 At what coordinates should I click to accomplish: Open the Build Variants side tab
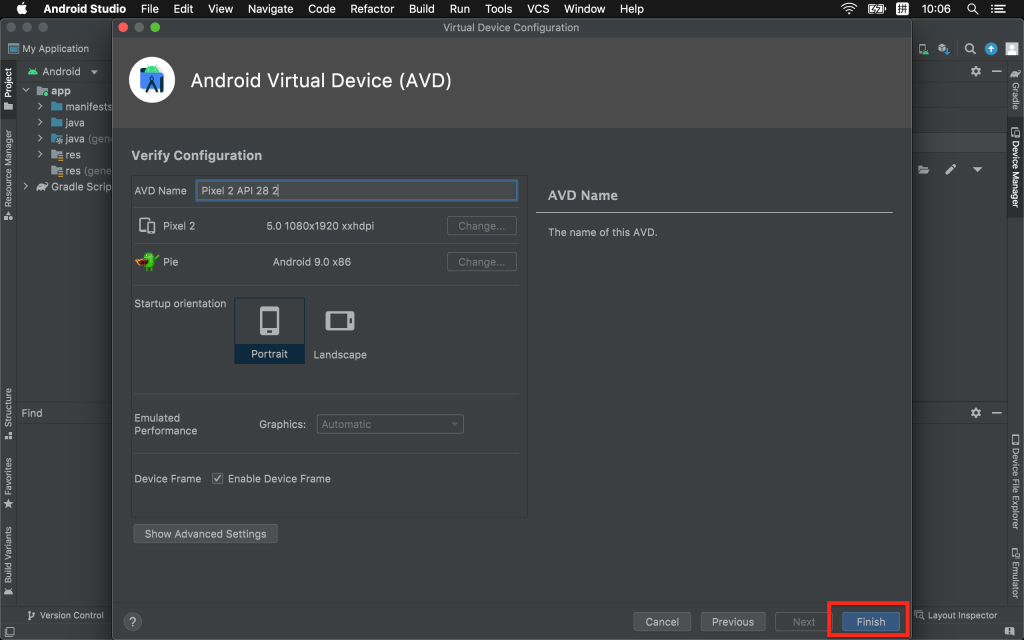coord(8,561)
